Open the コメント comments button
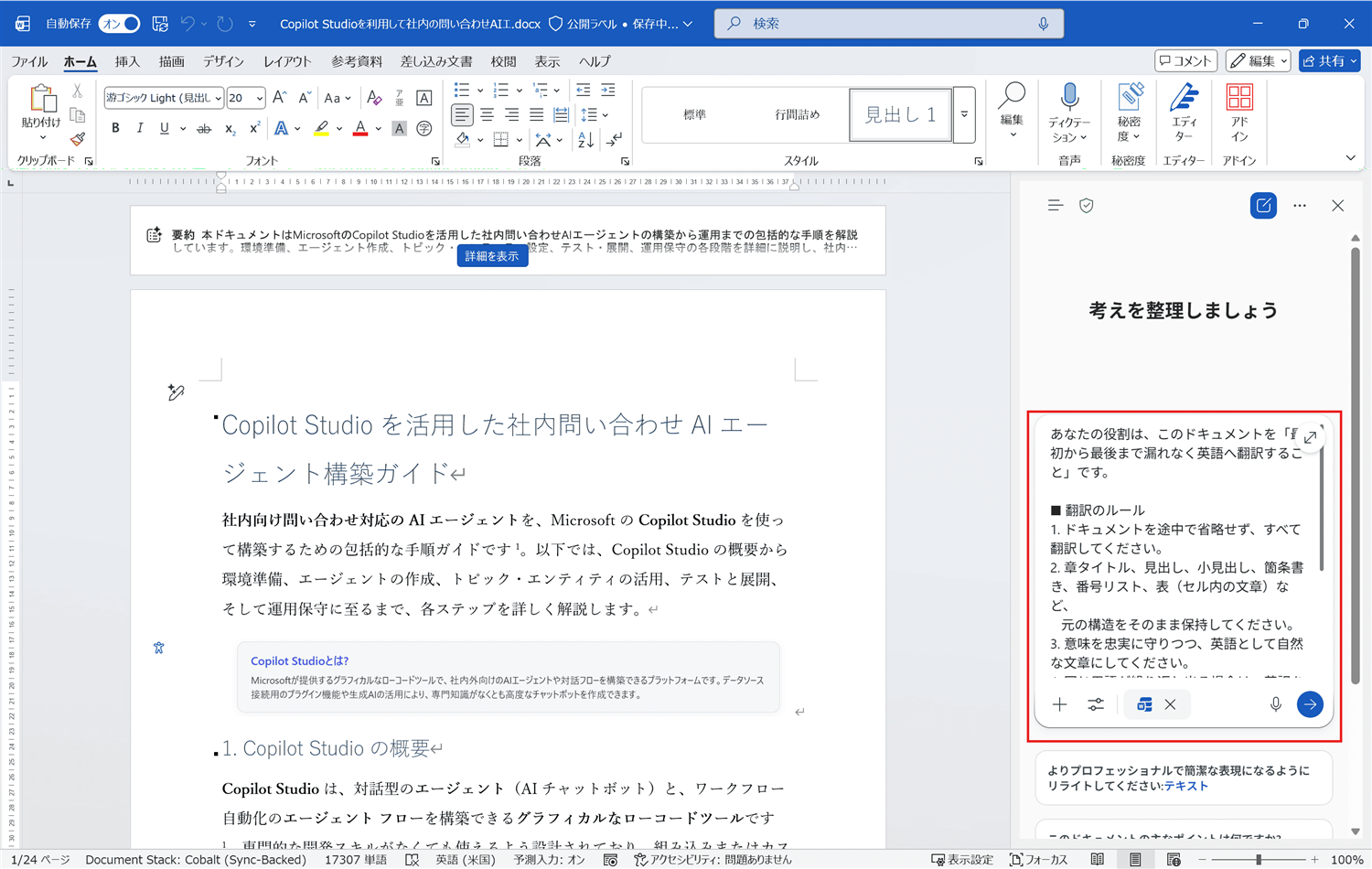1372x869 pixels. point(1185,61)
